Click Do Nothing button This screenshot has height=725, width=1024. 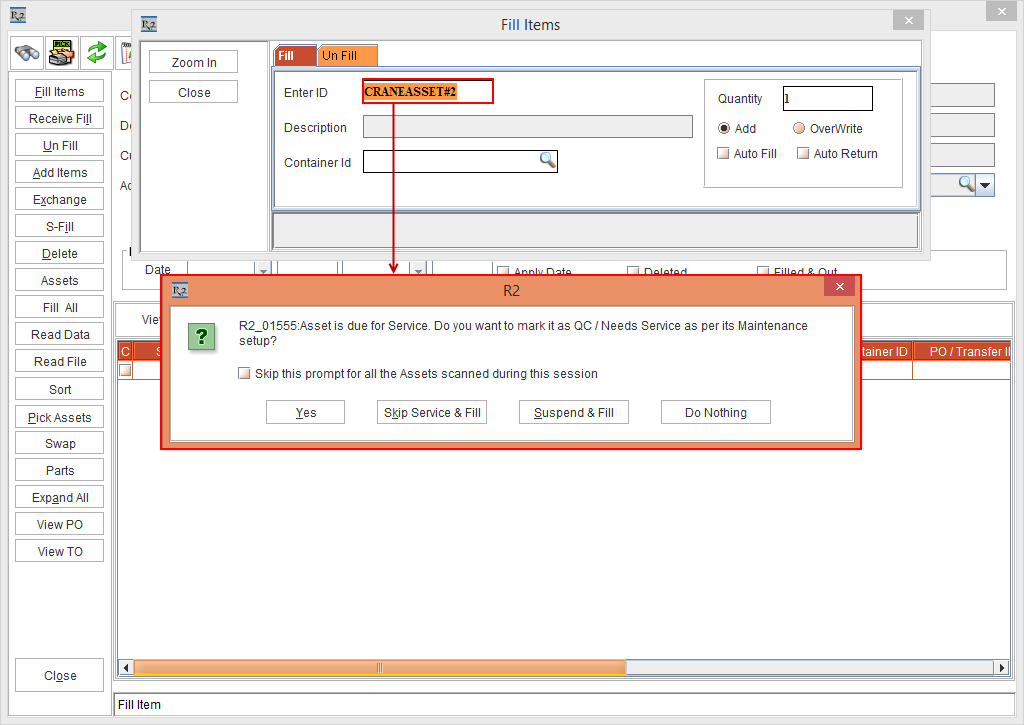click(x=716, y=412)
